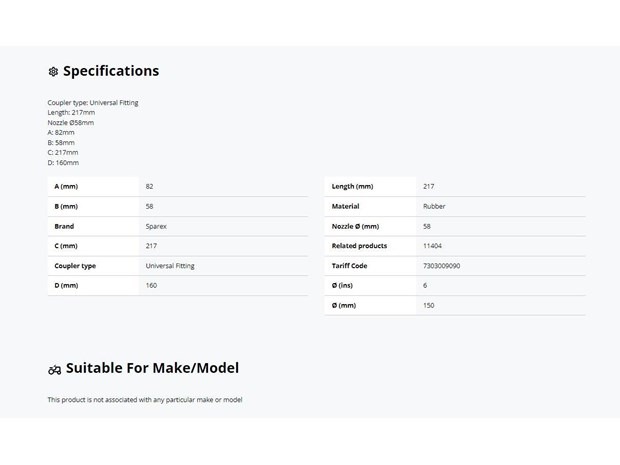Select the D (mm) value 160

coord(151,285)
